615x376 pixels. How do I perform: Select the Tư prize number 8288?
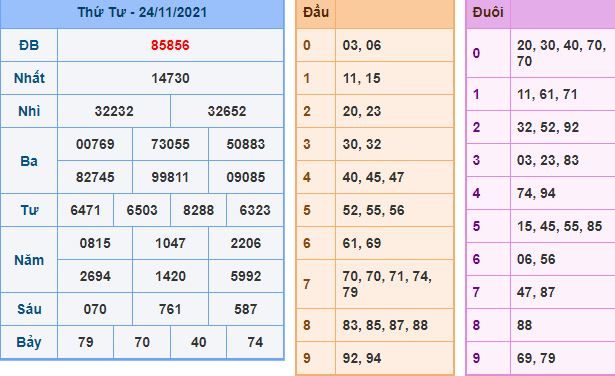point(198,211)
